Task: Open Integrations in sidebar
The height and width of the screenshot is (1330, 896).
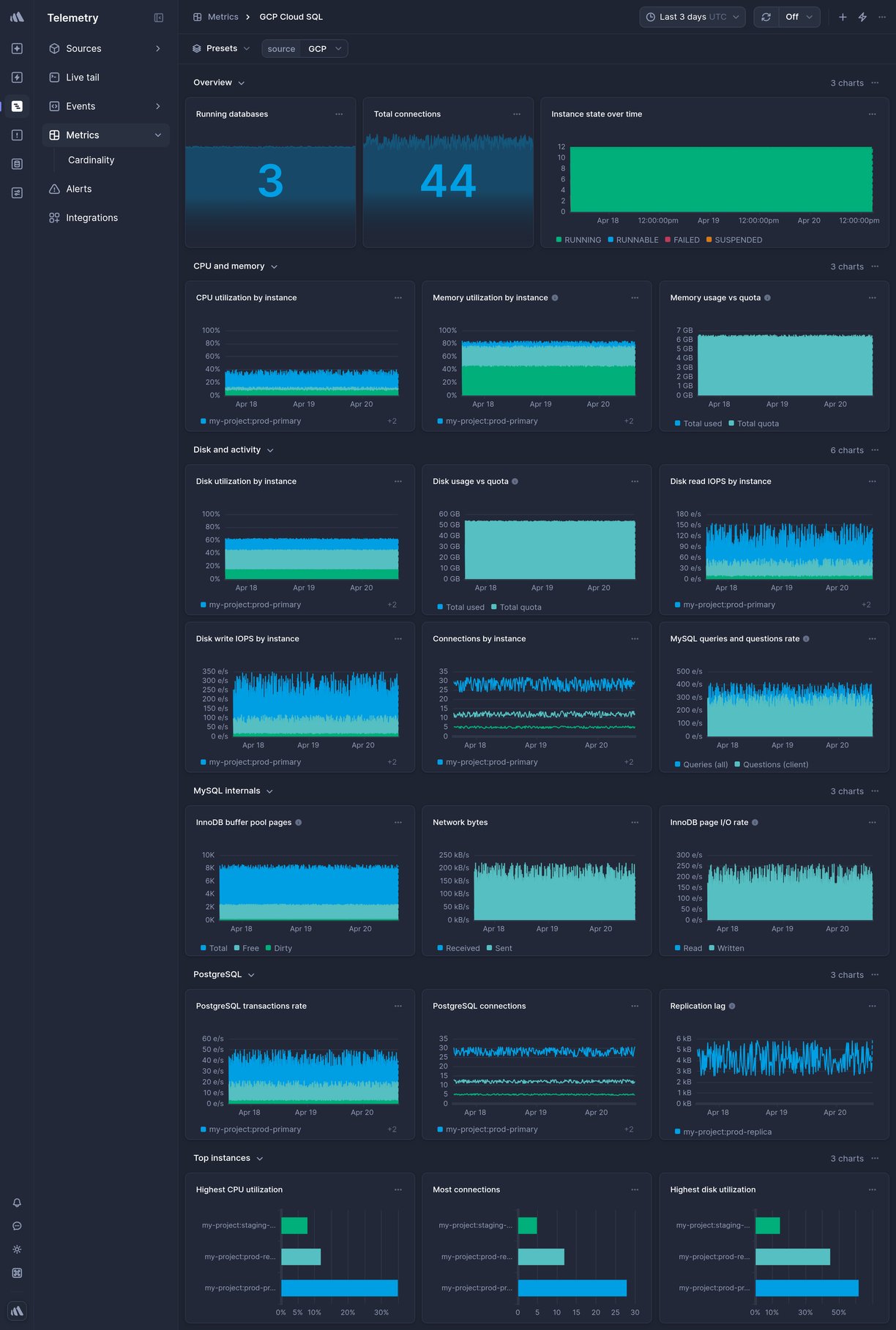Action: 105,218
